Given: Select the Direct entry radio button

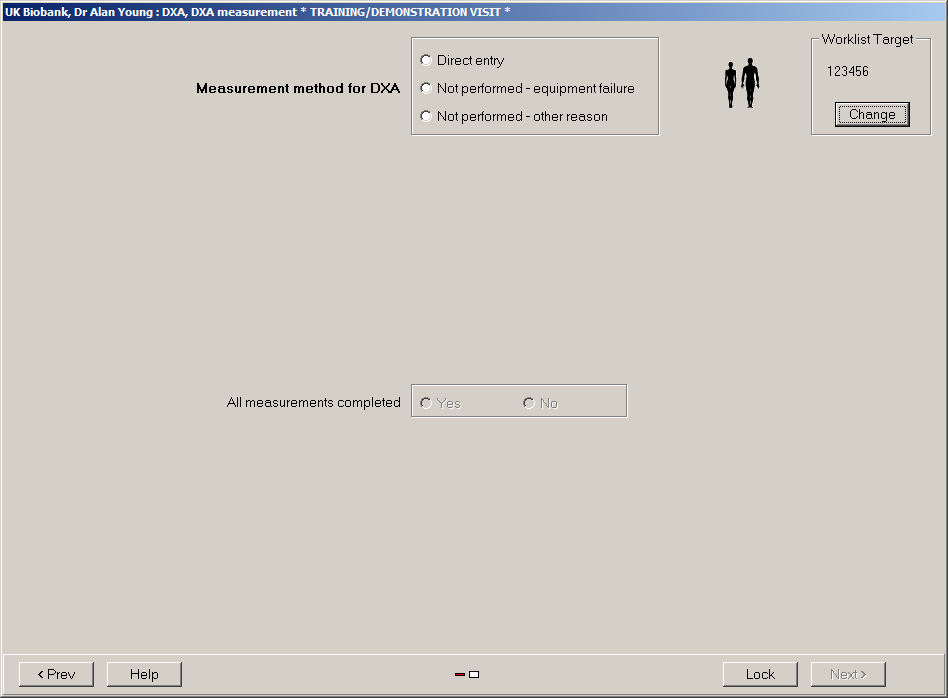Looking at the screenshot, I should pyautogui.click(x=427, y=61).
